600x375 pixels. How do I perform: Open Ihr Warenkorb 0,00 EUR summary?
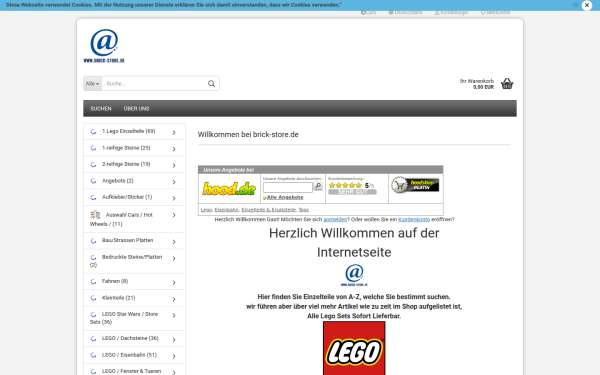click(x=477, y=84)
